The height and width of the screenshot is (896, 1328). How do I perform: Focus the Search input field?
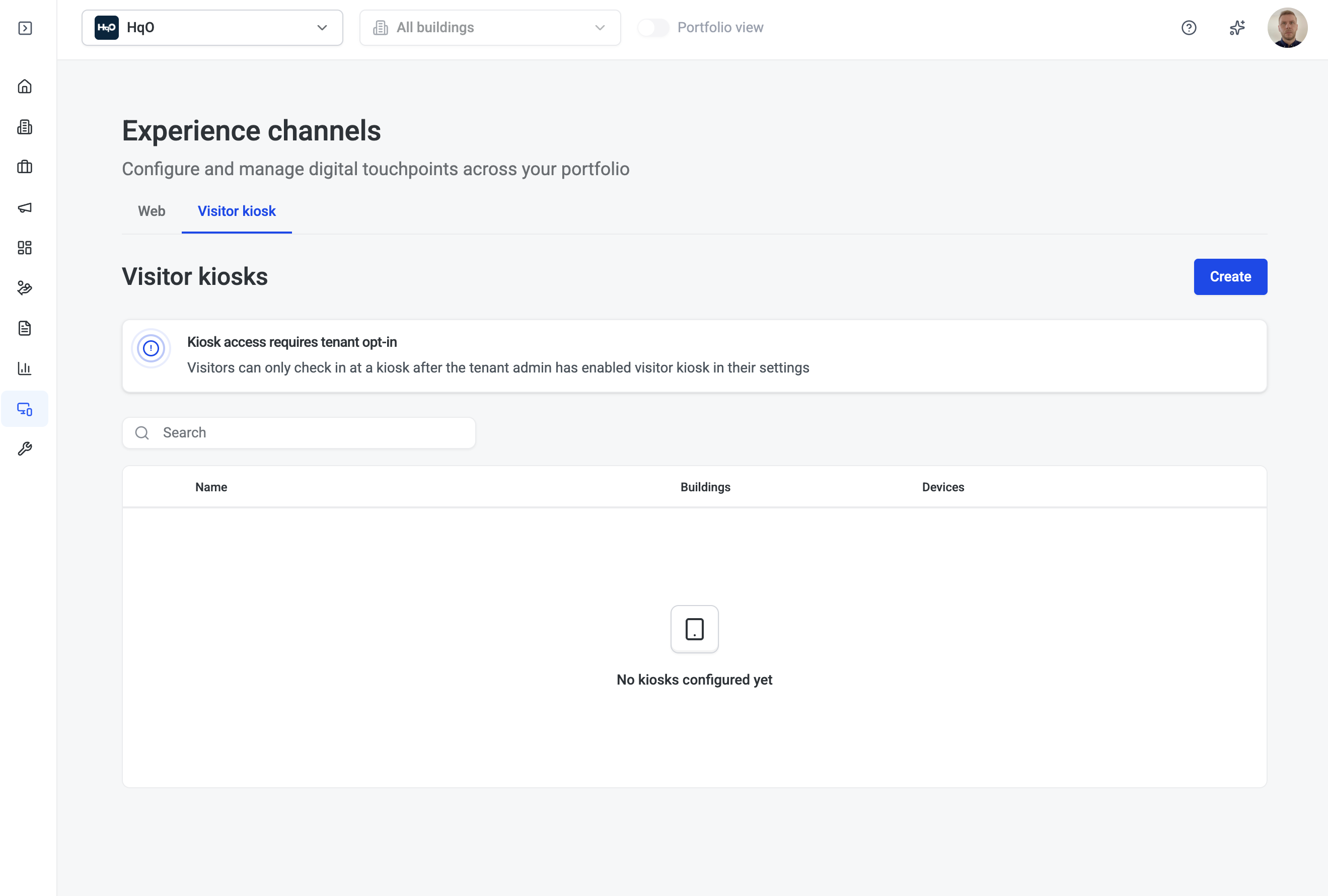299,433
